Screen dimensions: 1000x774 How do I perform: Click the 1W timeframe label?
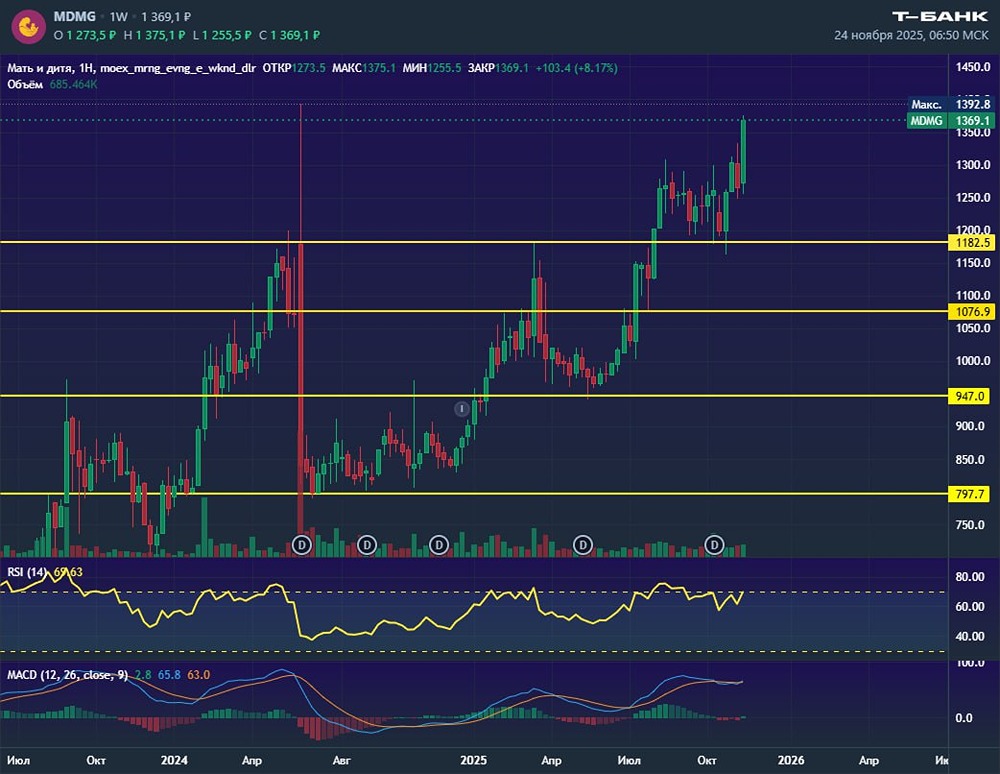[119, 17]
